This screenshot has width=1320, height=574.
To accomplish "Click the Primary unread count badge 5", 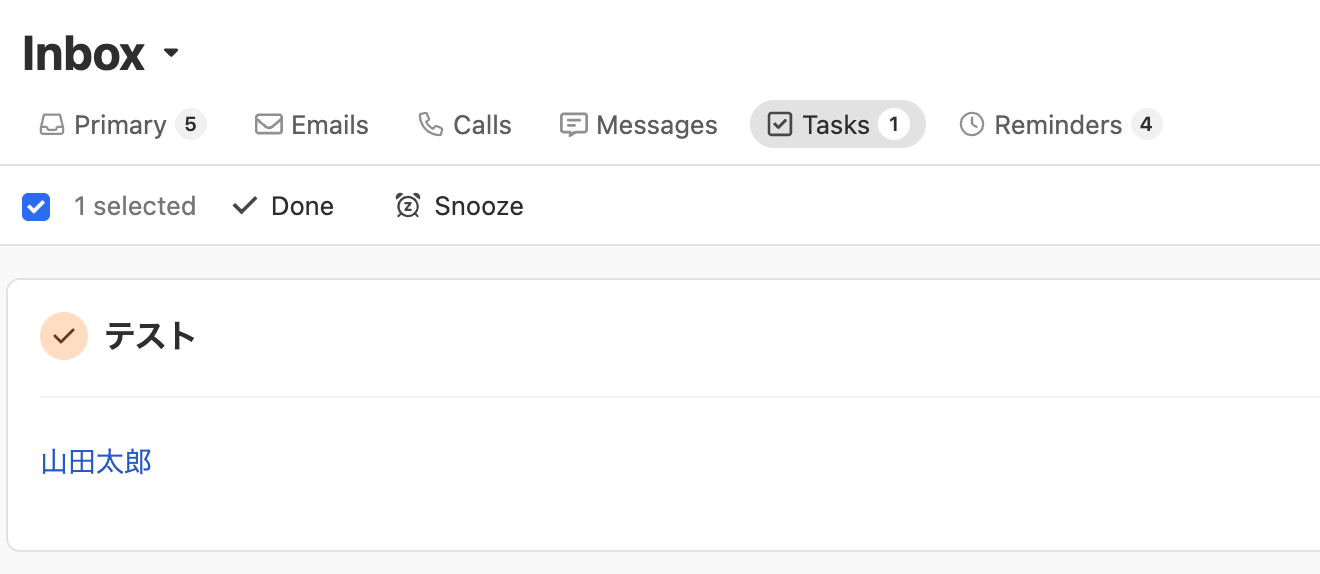I will (x=190, y=125).
